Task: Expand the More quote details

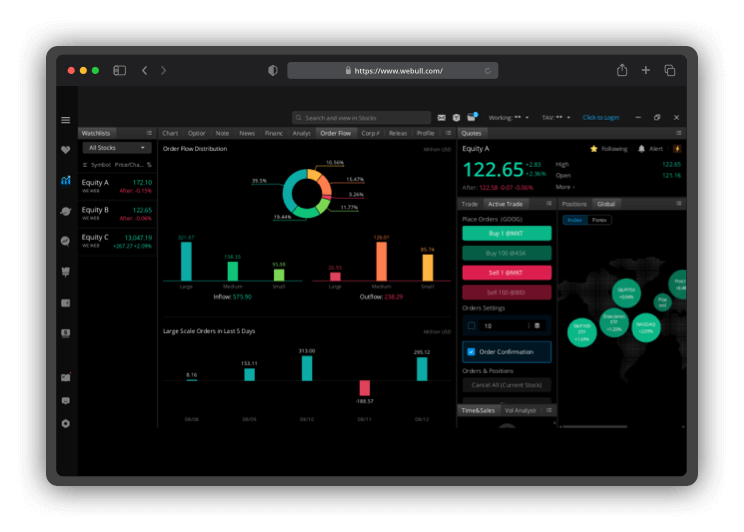Action: click(x=565, y=186)
